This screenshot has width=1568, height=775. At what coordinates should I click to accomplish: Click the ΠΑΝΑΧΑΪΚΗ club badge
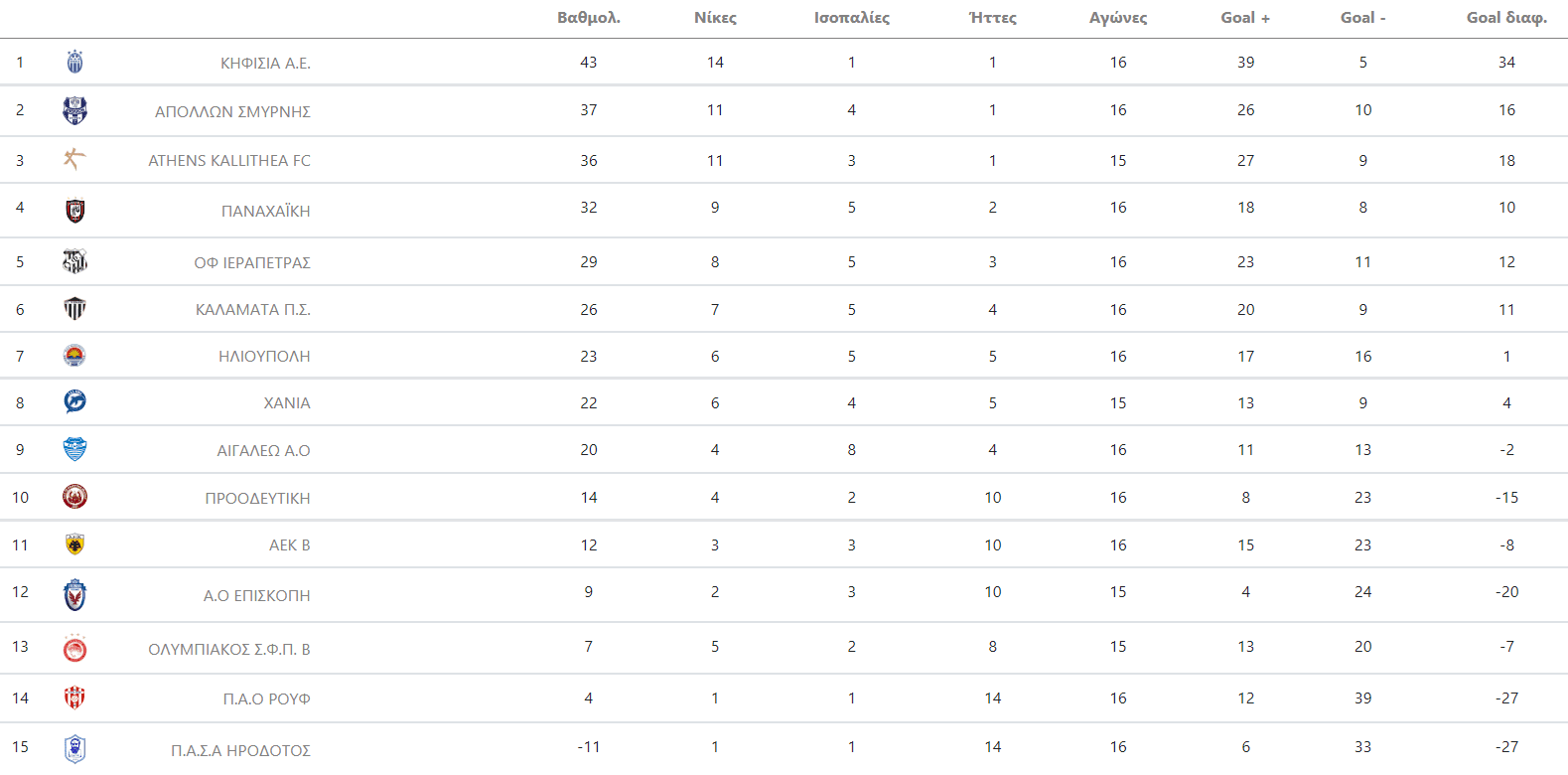74,211
